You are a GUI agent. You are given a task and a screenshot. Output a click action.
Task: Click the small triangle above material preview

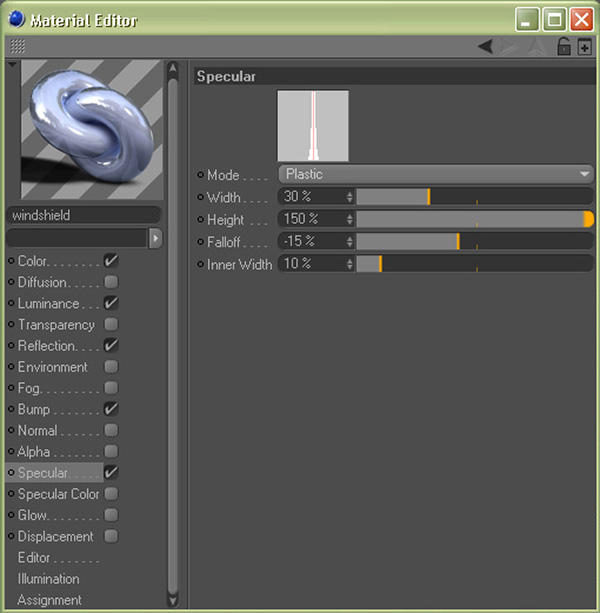click(x=11, y=65)
